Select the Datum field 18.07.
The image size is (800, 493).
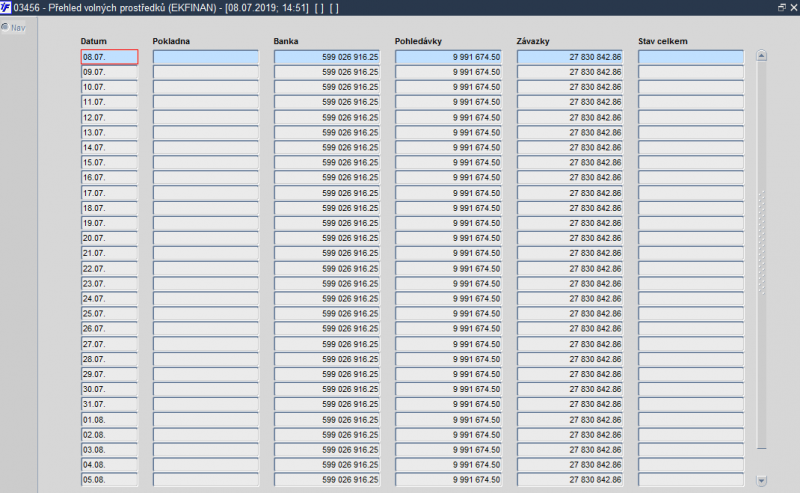pyautogui.click(x=109, y=208)
